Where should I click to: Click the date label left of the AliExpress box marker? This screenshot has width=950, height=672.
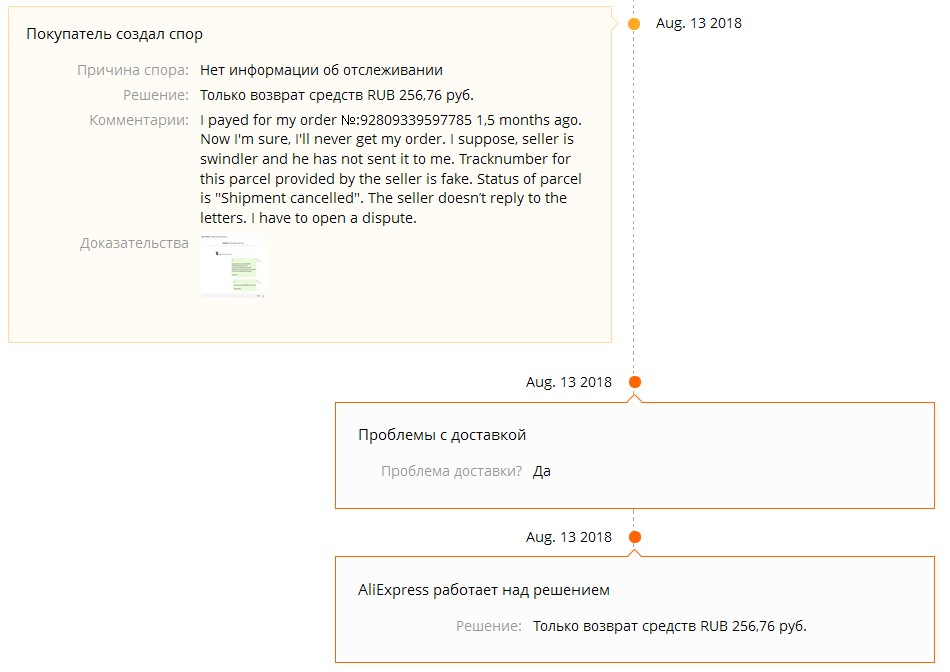(x=569, y=537)
